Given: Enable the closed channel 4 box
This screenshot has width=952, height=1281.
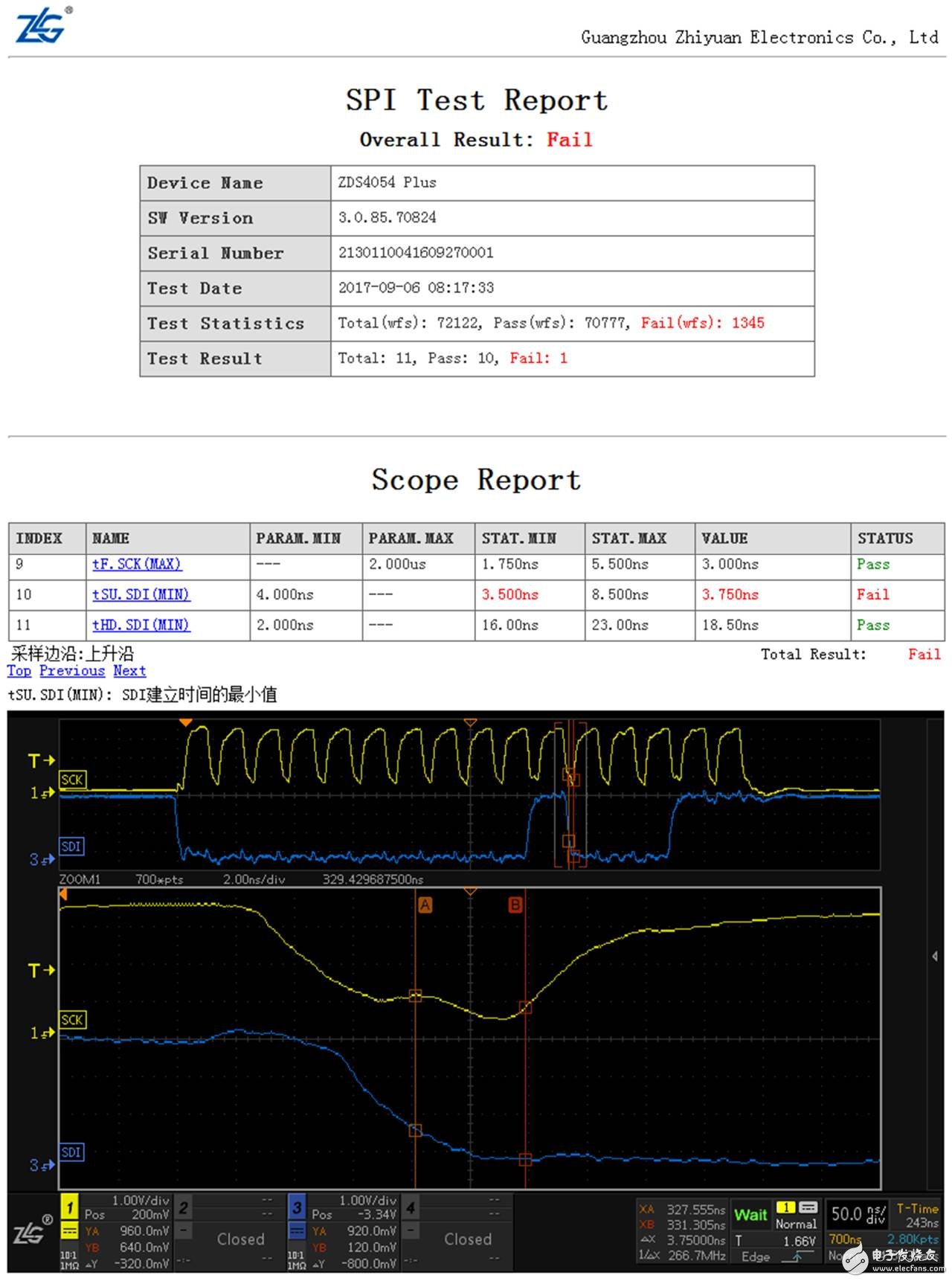Looking at the screenshot, I should point(467,1239).
